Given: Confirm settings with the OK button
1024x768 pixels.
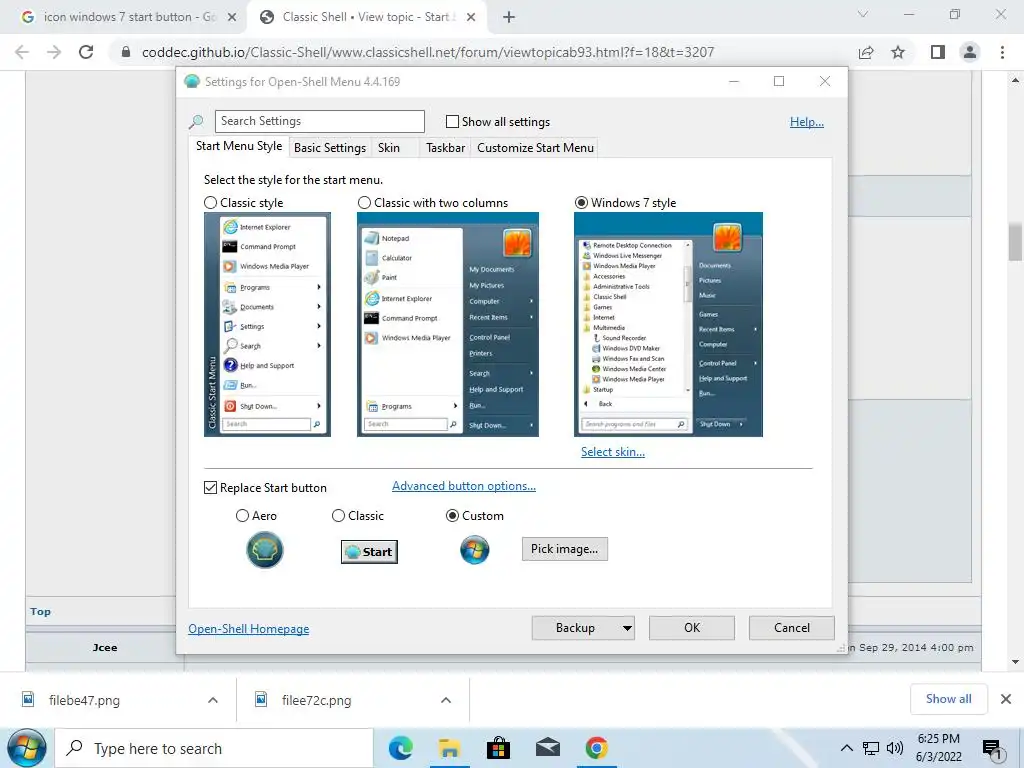Looking at the screenshot, I should point(692,628).
